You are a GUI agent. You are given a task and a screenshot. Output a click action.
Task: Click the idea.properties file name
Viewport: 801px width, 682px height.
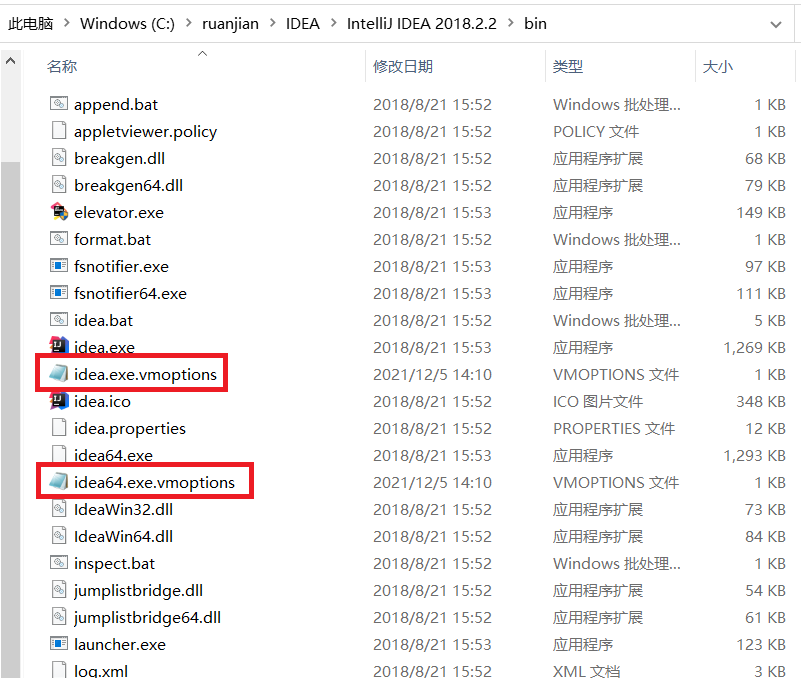[130, 428]
